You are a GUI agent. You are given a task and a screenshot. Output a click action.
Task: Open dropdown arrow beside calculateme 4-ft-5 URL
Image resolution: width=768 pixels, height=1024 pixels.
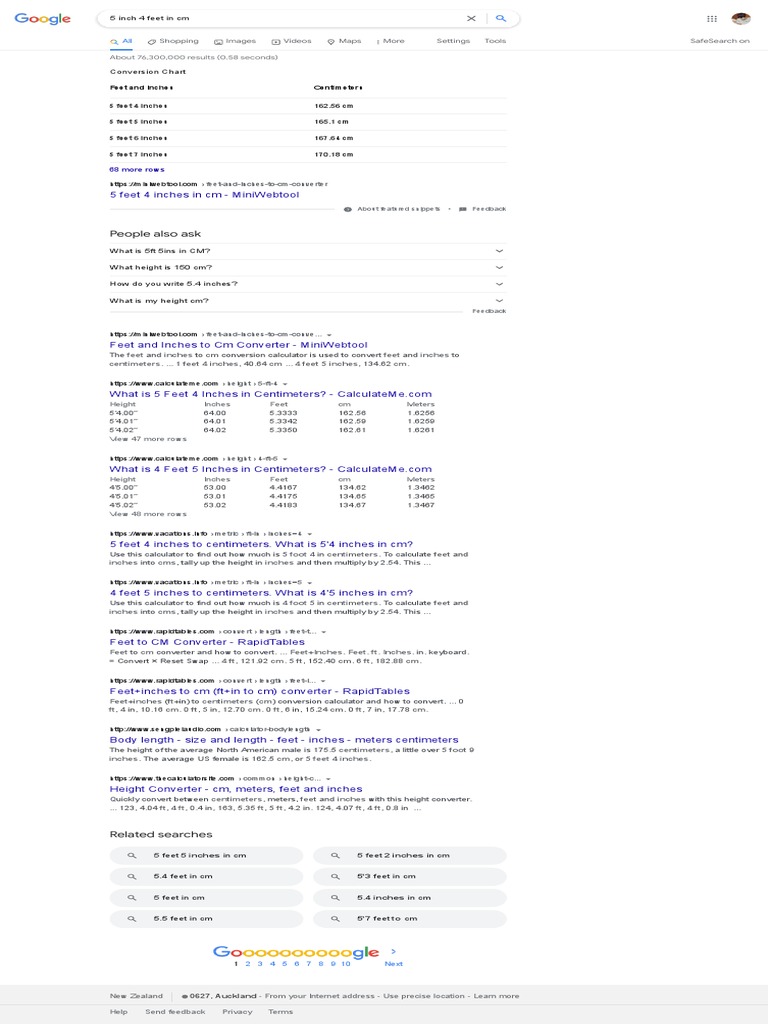[x=285, y=459]
